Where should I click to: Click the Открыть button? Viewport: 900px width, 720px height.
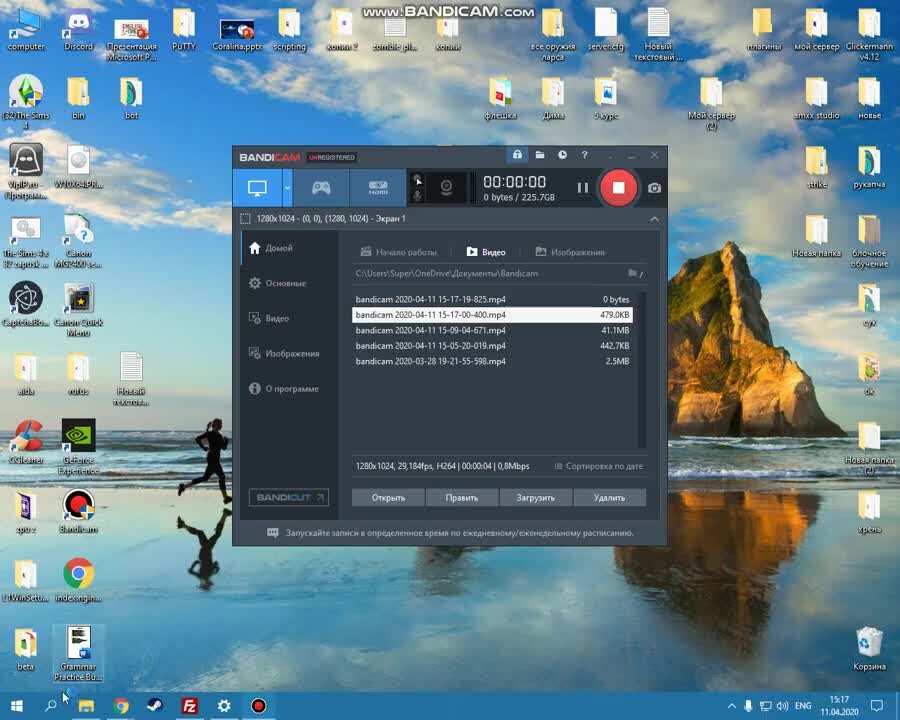tap(389, 498)
